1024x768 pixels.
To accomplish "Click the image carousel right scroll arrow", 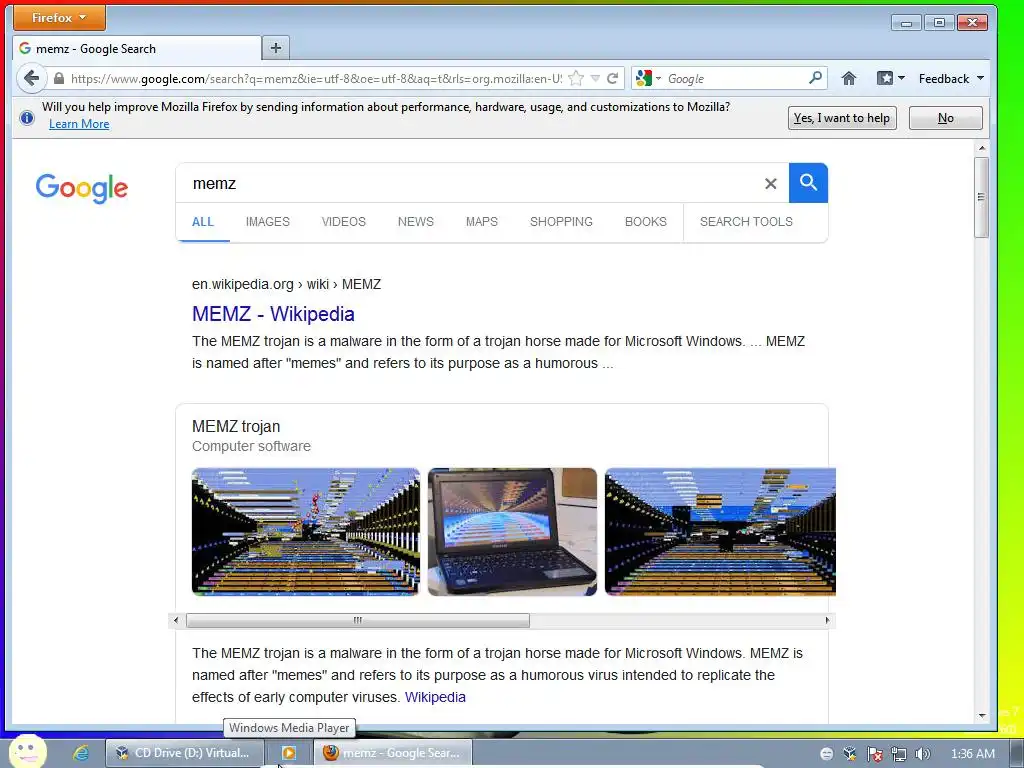I will pyautogui.click(x=827, y=620).
